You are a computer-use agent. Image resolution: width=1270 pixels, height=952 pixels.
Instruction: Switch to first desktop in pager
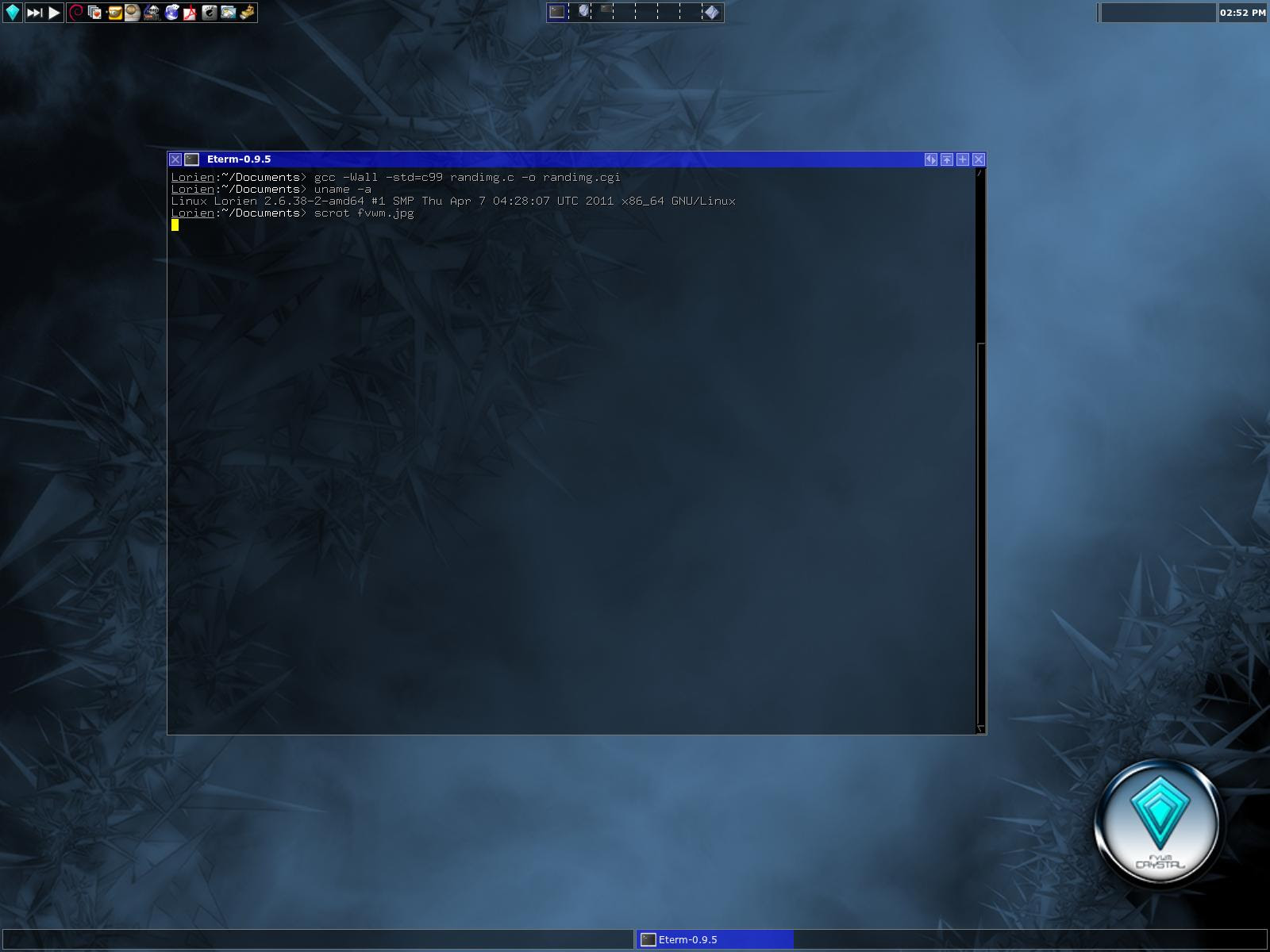[x=557, y=12]
